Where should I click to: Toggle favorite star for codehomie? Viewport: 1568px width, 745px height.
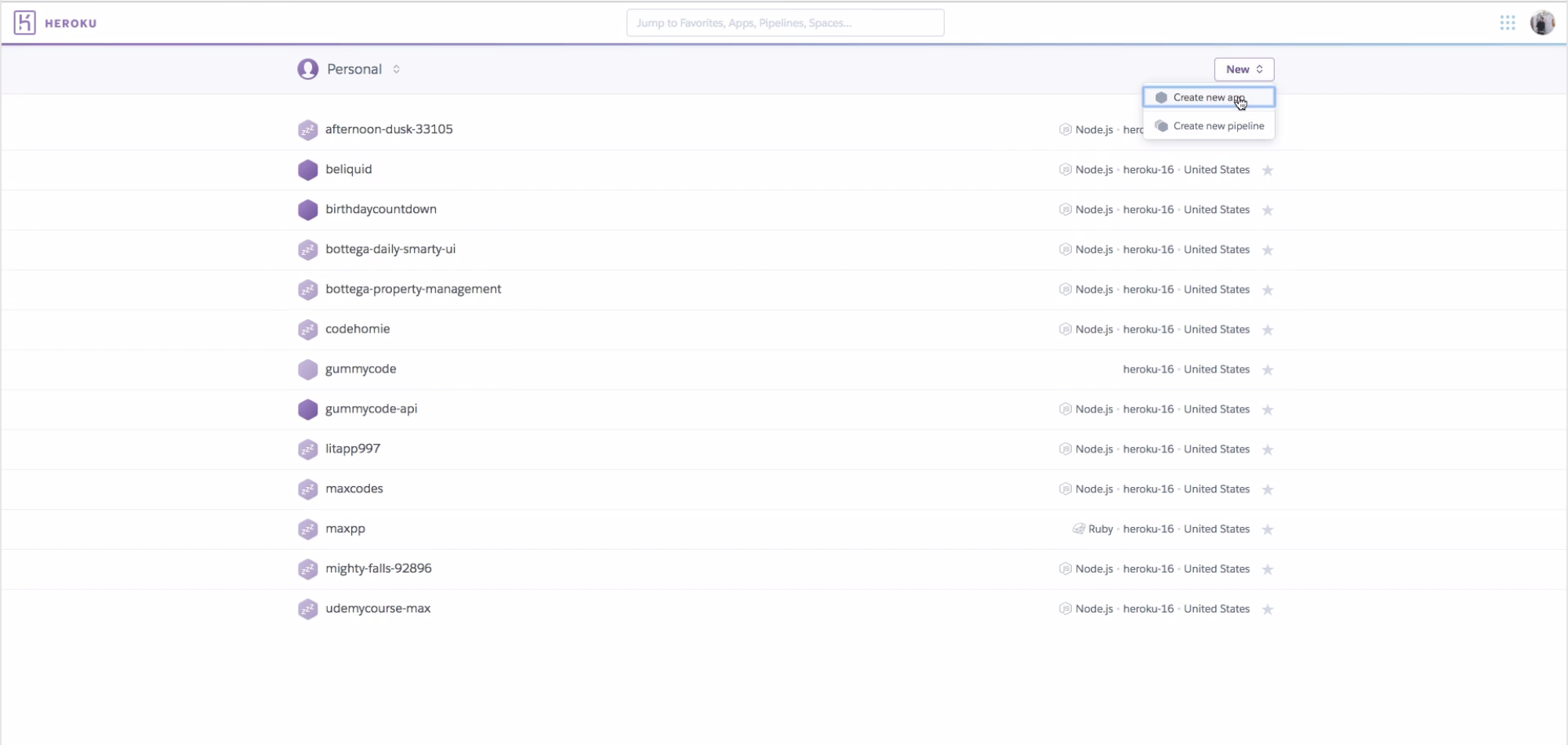pyautogui.click(x=1268, y=330)
